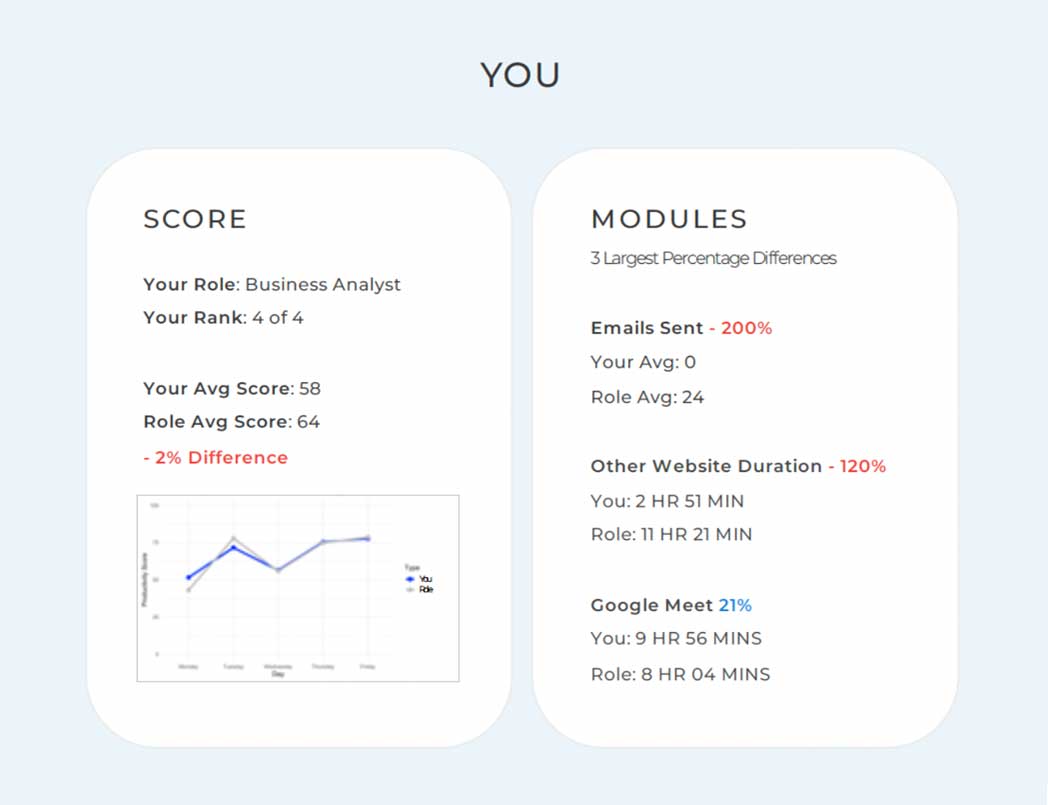Click the blue 21% Google Meet value

735,605
